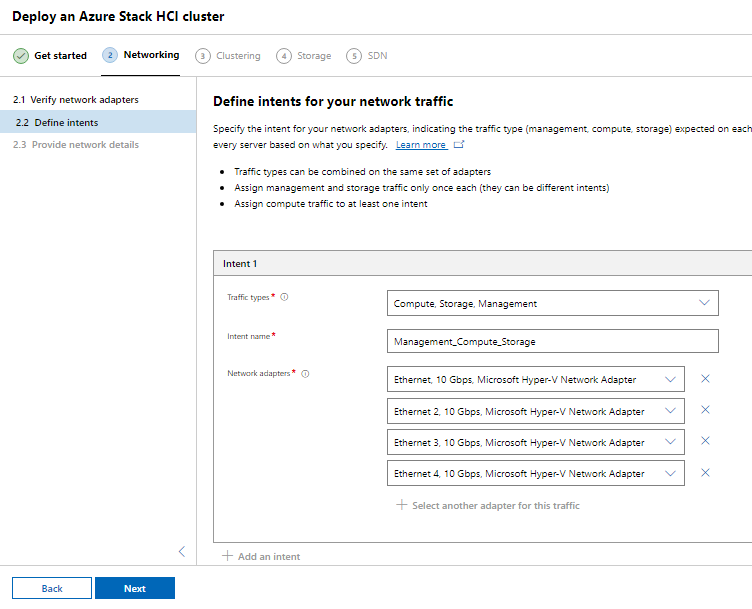Click the Intent 1 header bar
The width and height of the screenshot is (752, 609).
click(x=482, y=263)
